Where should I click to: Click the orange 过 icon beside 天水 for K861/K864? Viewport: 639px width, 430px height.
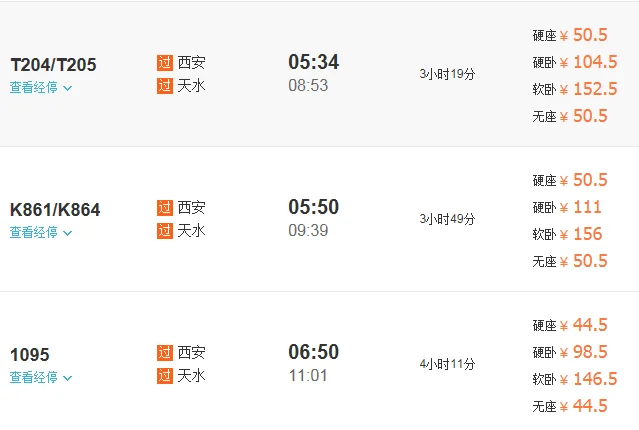[x=165, y=231]
